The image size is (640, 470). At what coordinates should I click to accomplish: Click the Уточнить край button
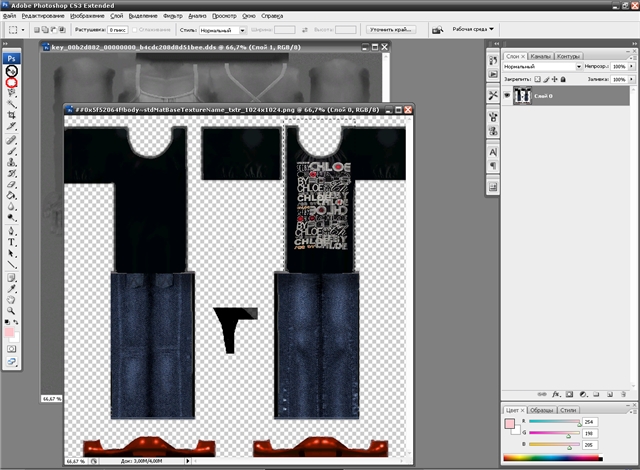392,30
